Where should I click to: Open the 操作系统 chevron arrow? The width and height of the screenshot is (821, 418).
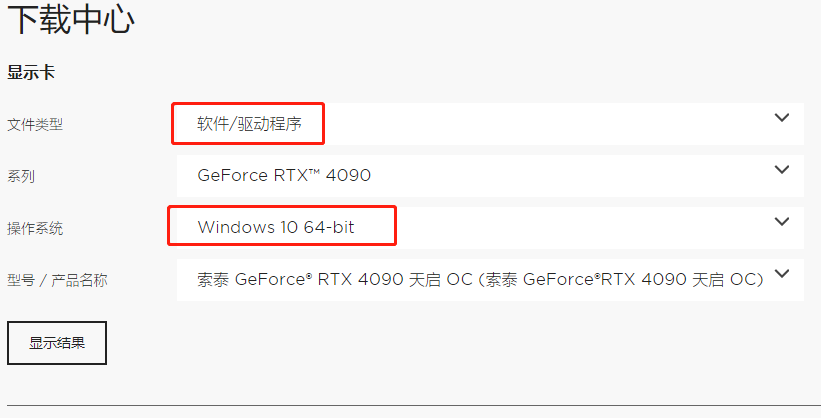coord(782,221)
